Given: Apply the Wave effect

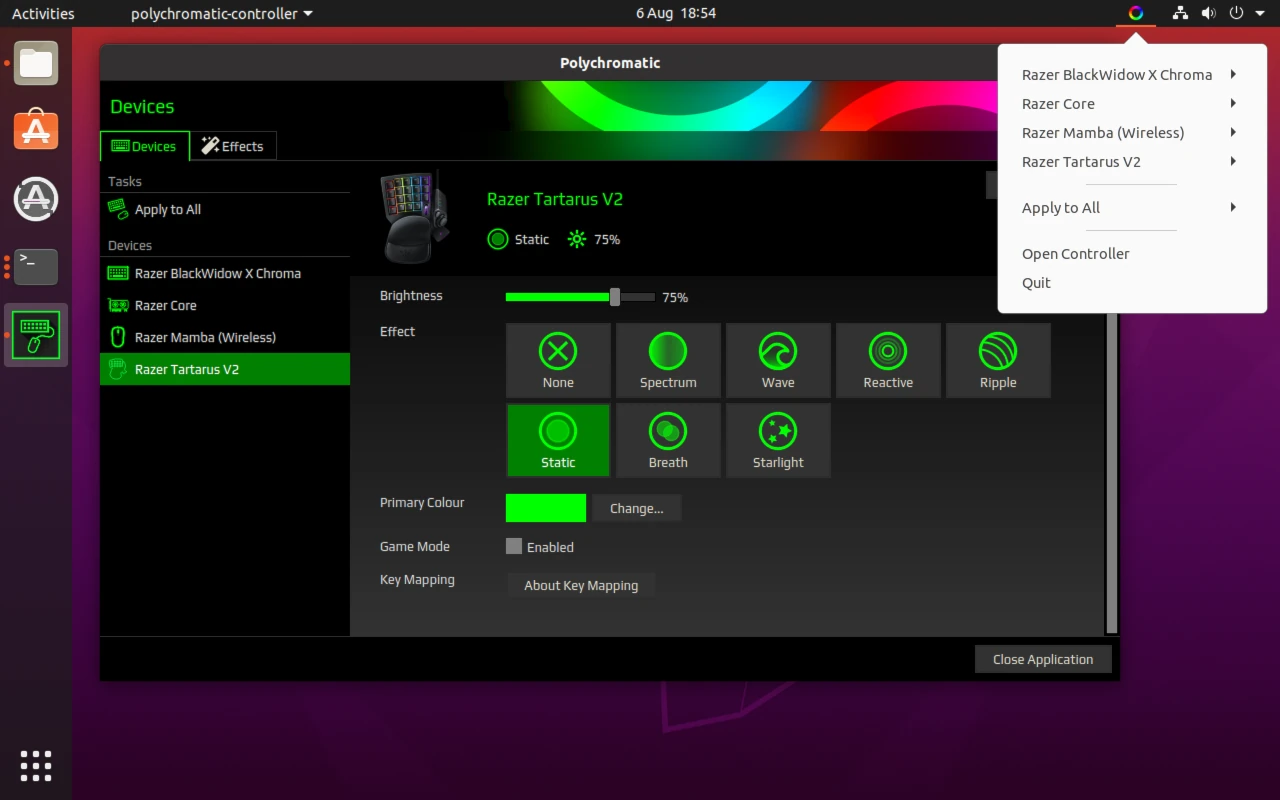Looking at the screenshot, I should pyautogui.click(x=778, y=360).
